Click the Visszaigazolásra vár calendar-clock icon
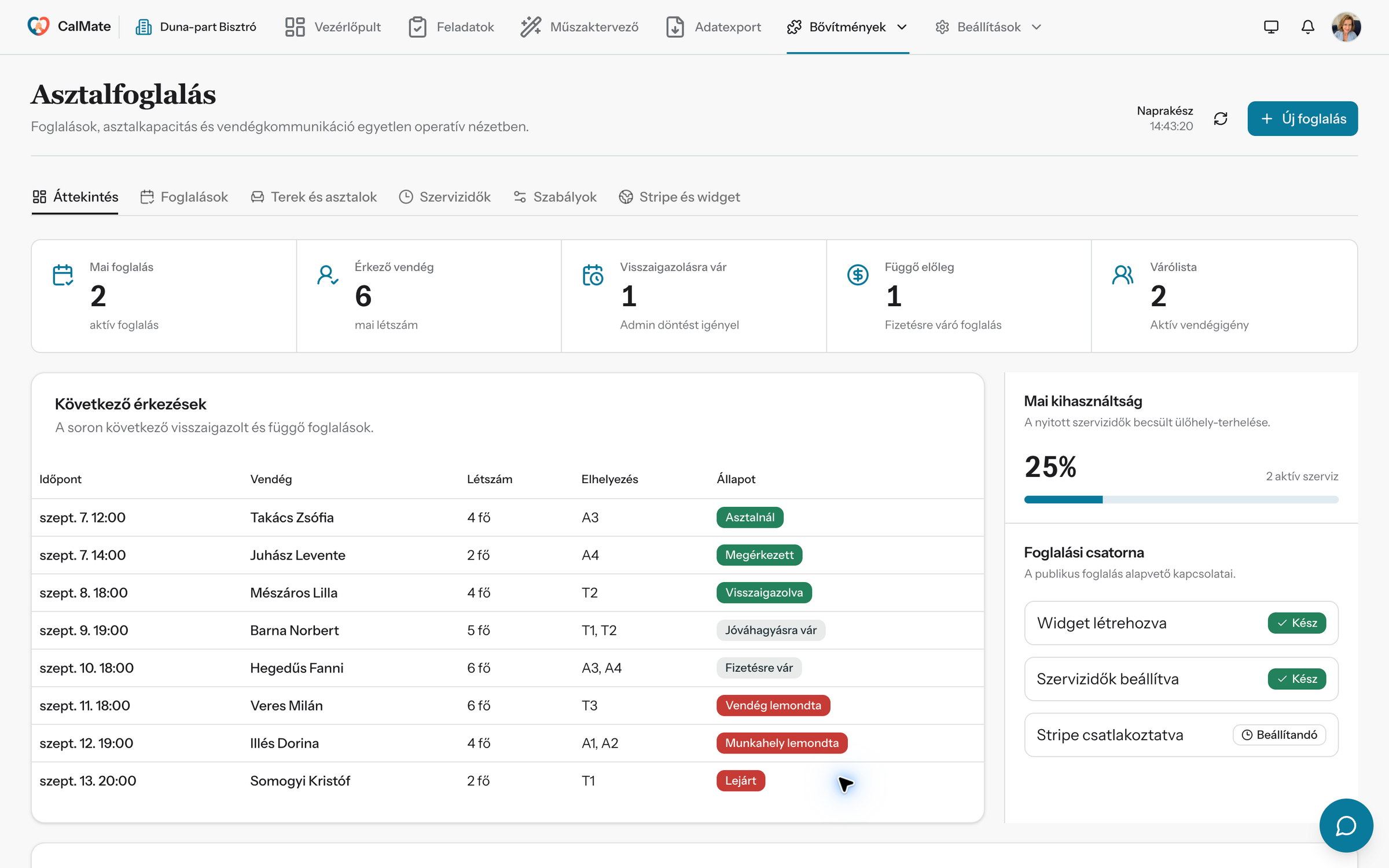This screenshot has width=1389, height=868. [x=593, y=275]
